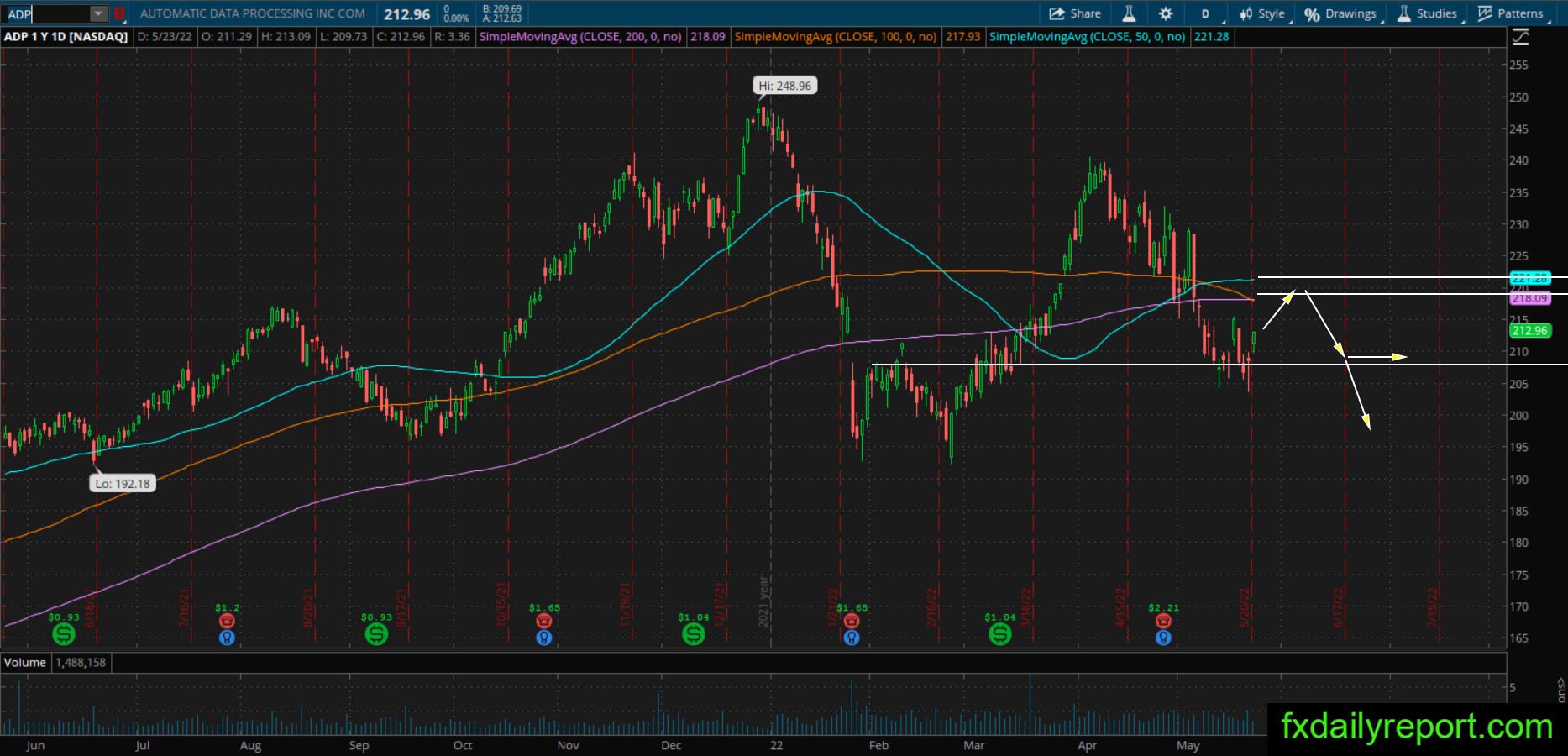Open Edit Studies via the flask icon

coord(1129,13)
